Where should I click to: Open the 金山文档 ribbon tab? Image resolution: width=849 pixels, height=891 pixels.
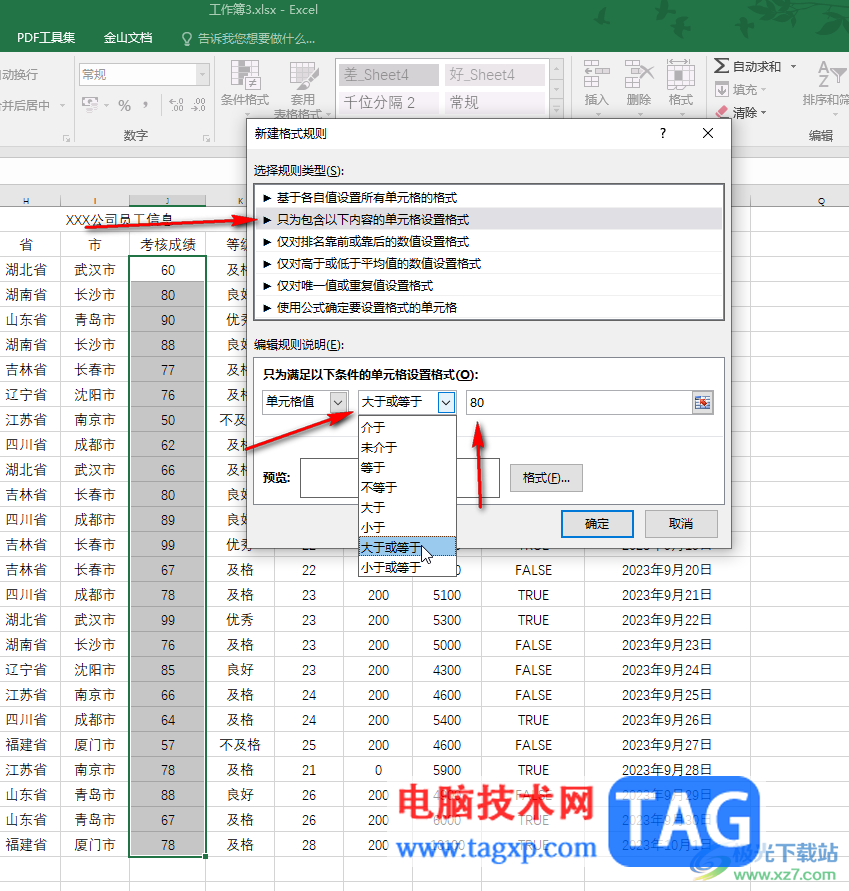point(128,38)
